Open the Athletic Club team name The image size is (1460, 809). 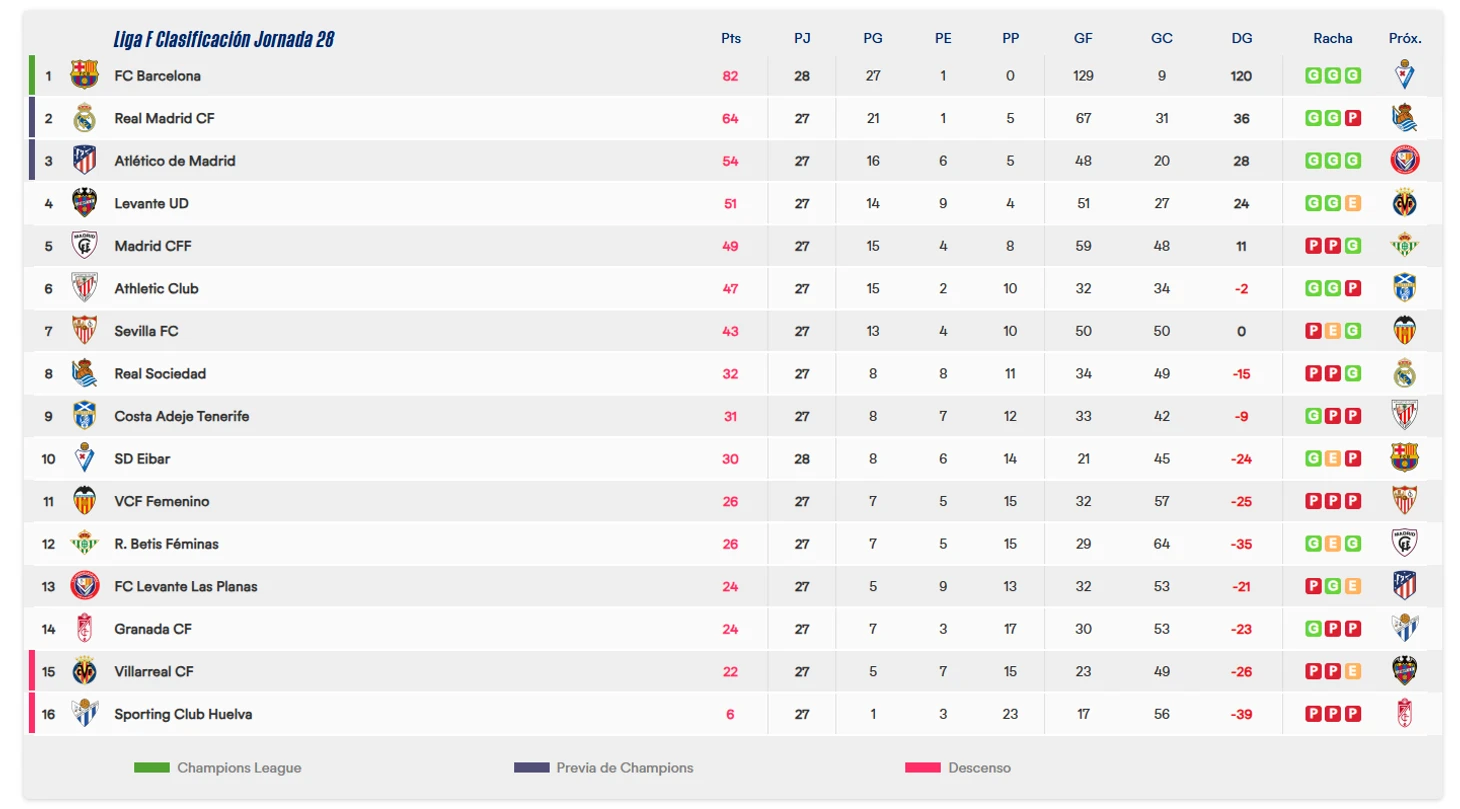point(156,288)
